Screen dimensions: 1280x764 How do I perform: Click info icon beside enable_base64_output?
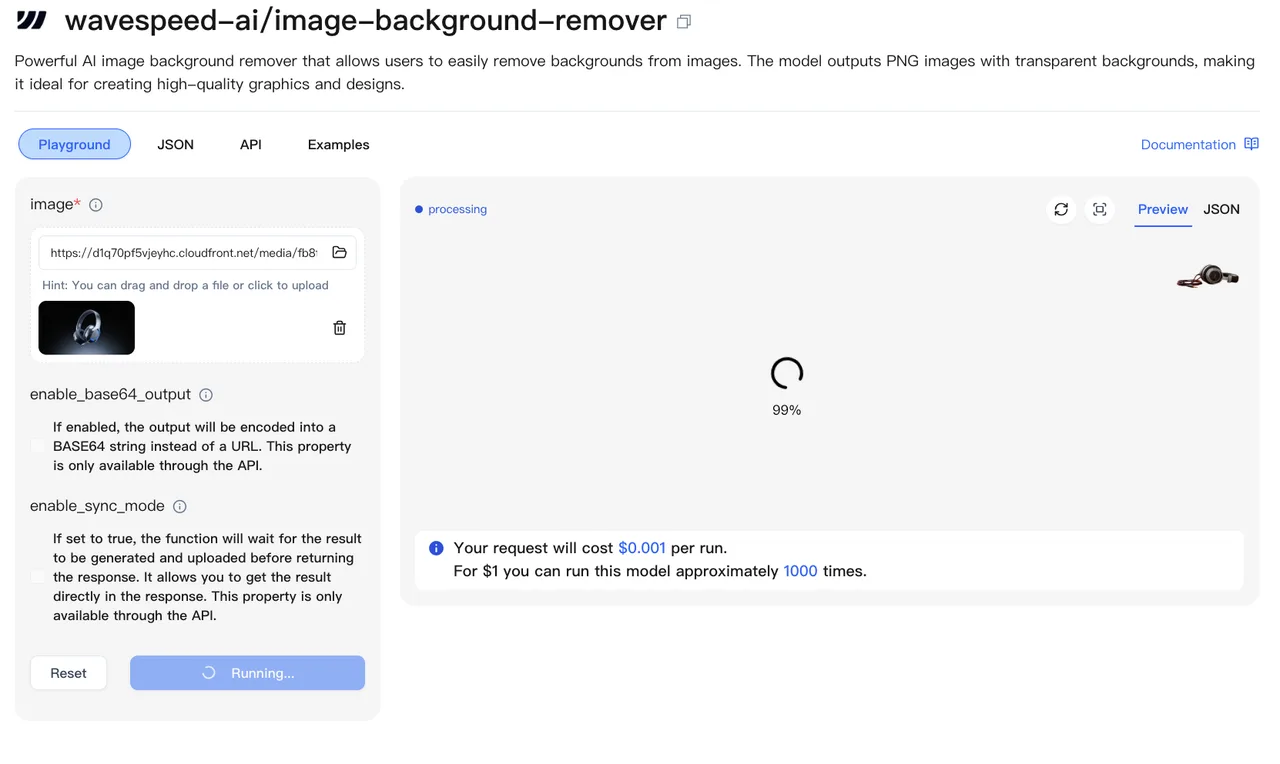click(x=206, y=395)
